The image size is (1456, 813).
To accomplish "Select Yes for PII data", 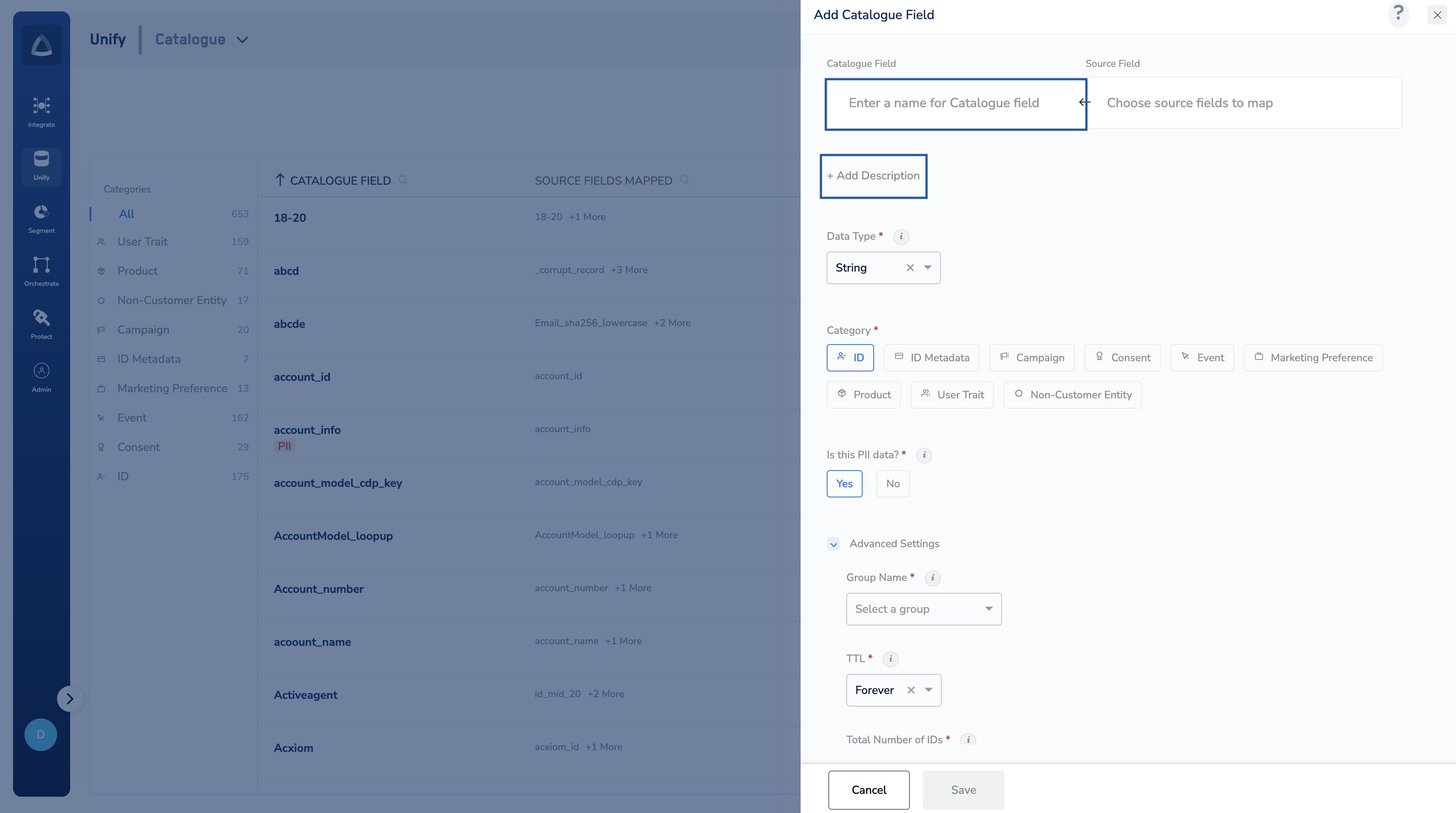I will click(x=844, y=484).
